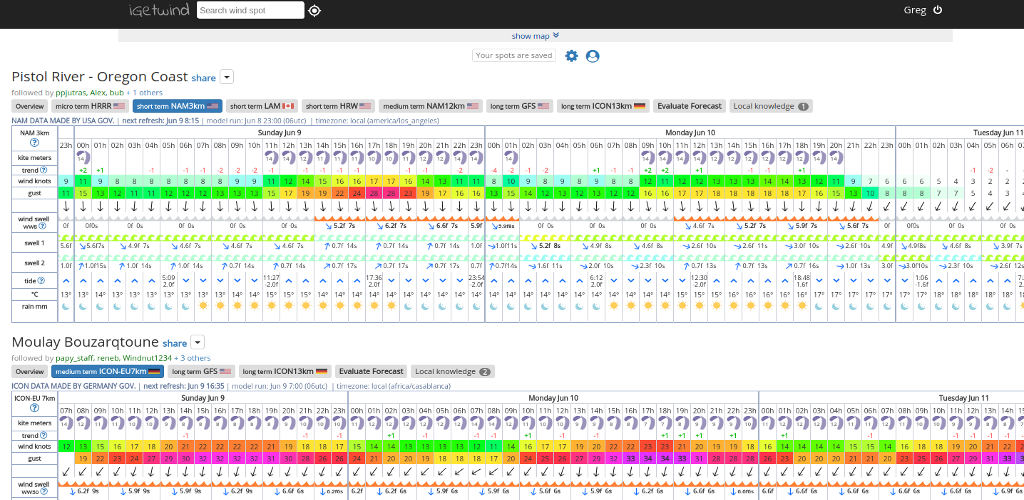Screen dimensions: 1024x500
Task: Open the user profile icon beside the gear
Action: tap(592, 56)
